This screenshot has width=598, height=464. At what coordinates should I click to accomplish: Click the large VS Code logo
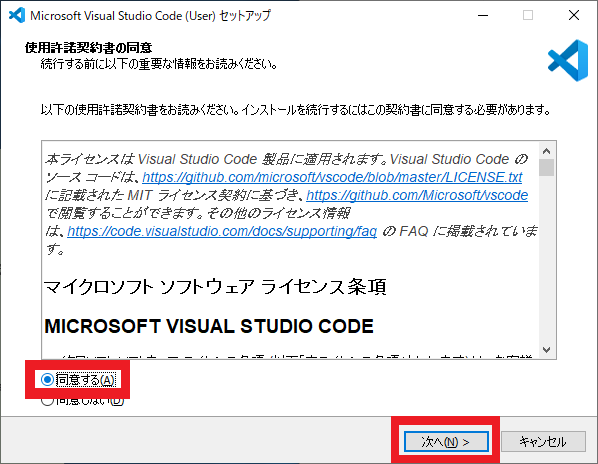tap(568, 60)
